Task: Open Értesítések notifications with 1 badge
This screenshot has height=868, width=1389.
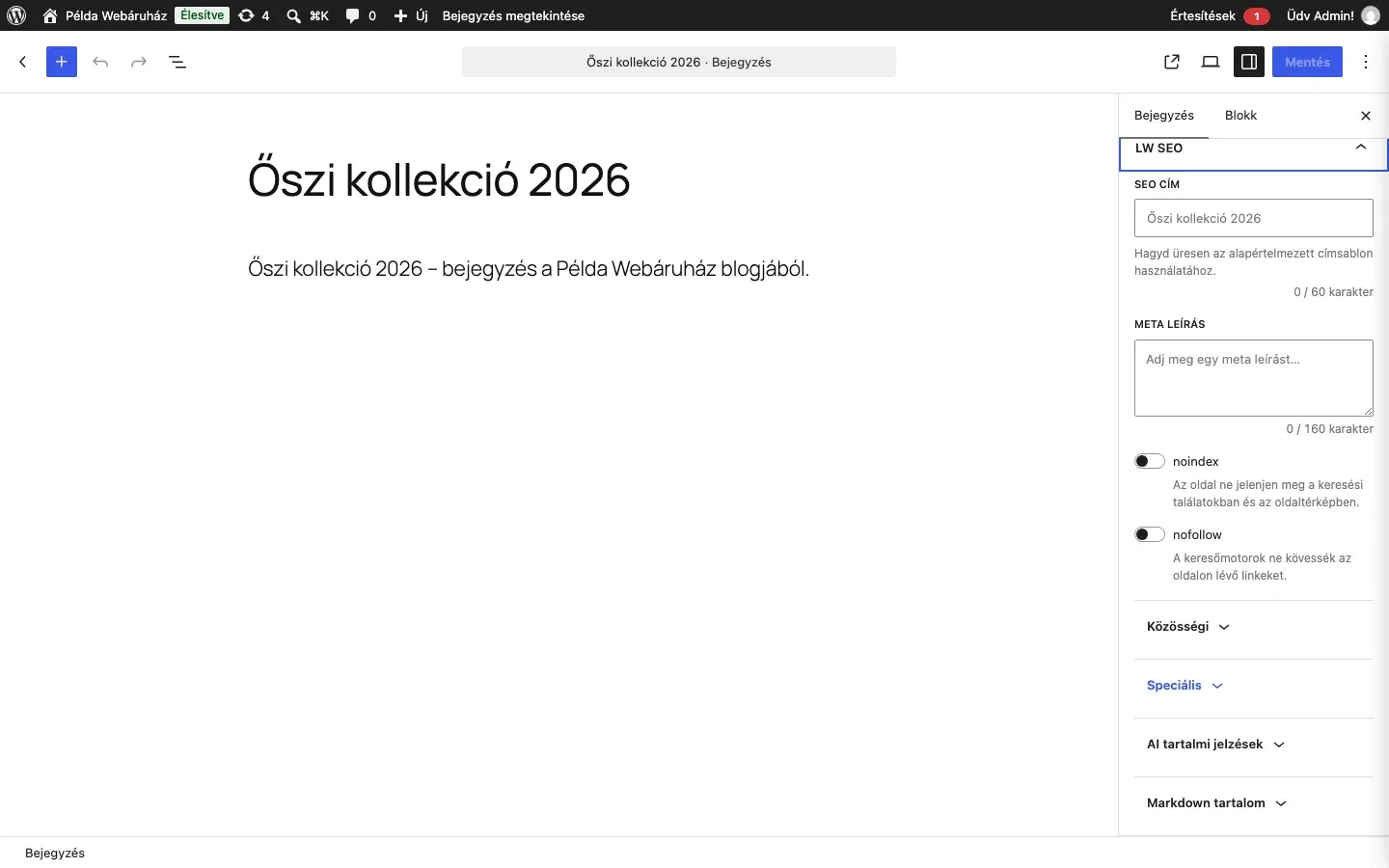Action: pos(1220,15)
